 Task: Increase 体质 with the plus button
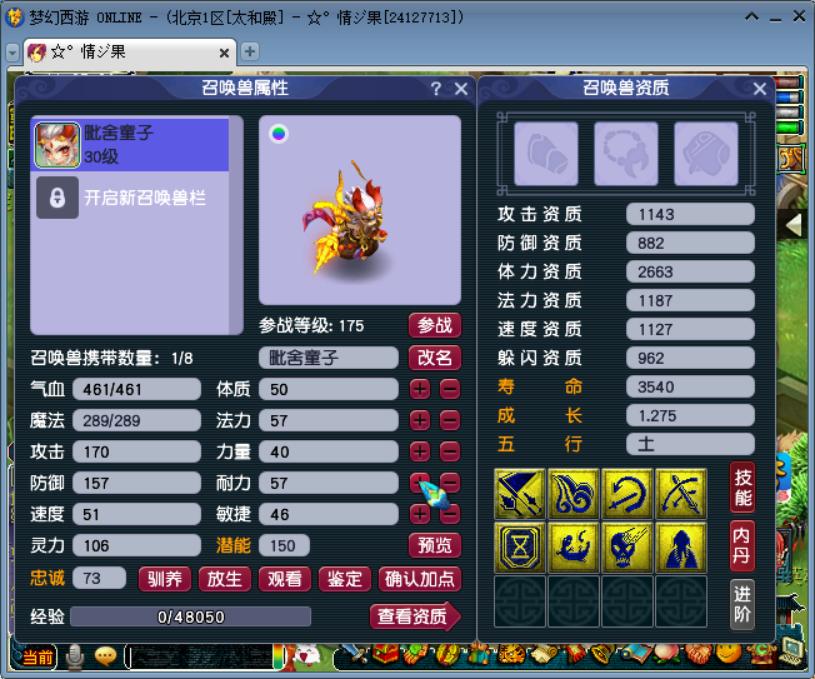[420, 389]
